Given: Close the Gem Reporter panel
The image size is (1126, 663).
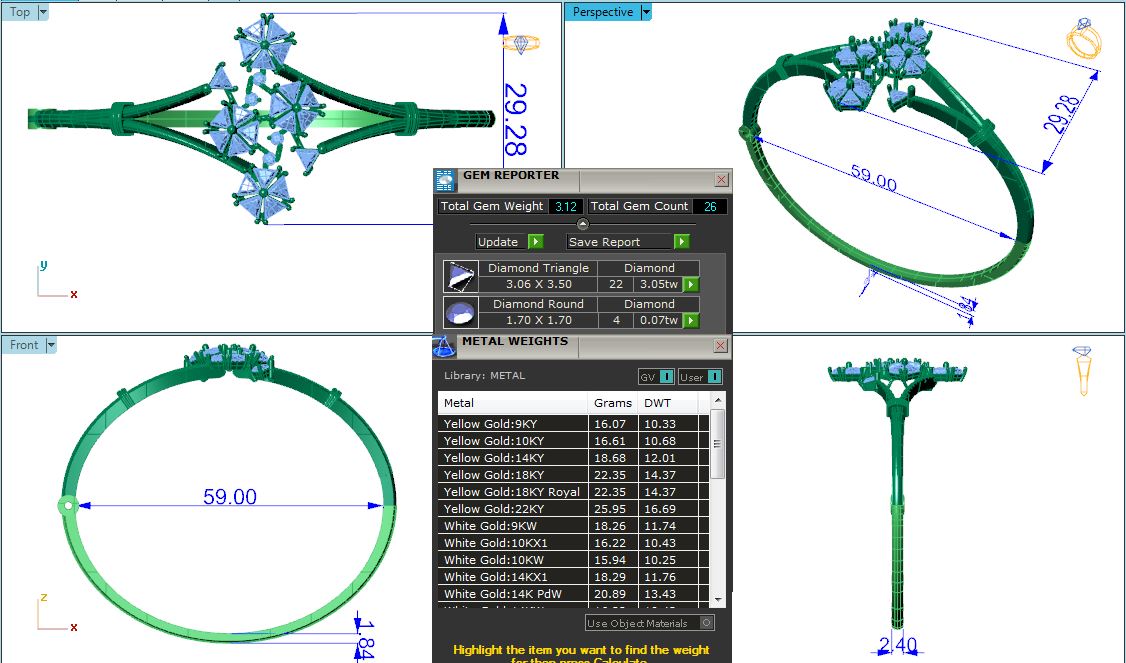Looking at the screenshot, I should coord(721,180).
